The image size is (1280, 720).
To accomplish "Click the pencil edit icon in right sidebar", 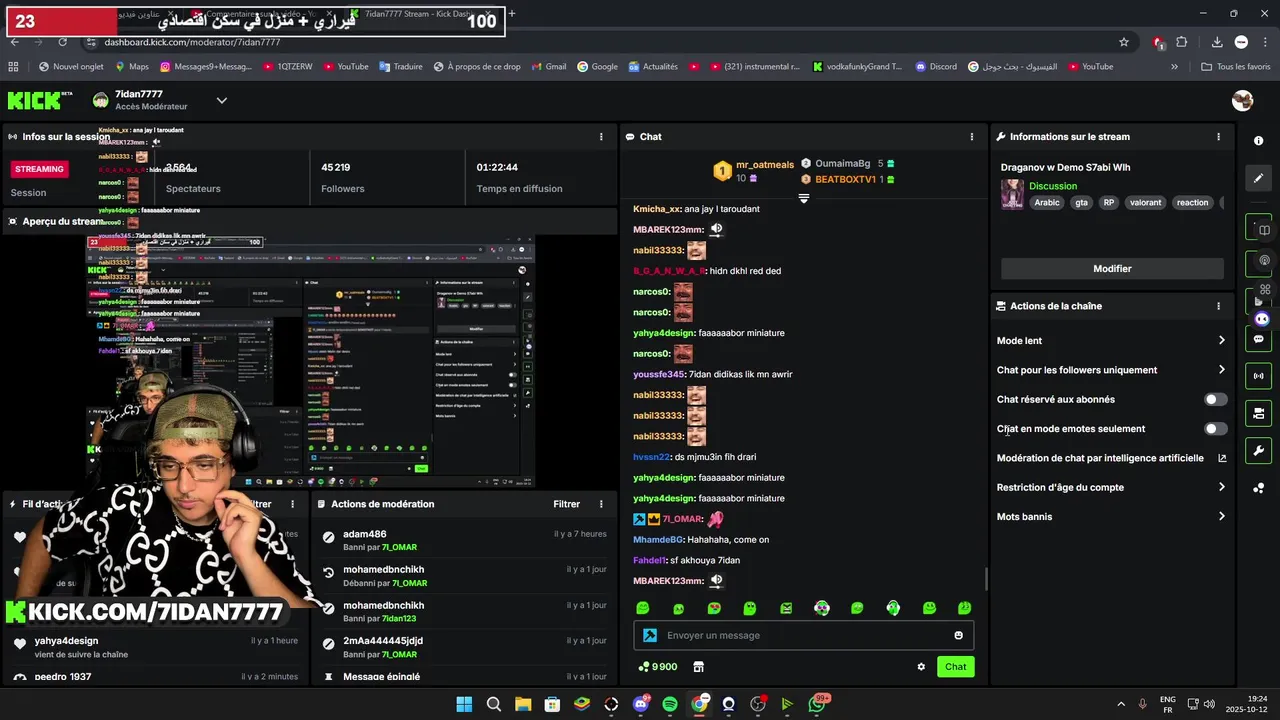I will click(x=1259, y=178).
